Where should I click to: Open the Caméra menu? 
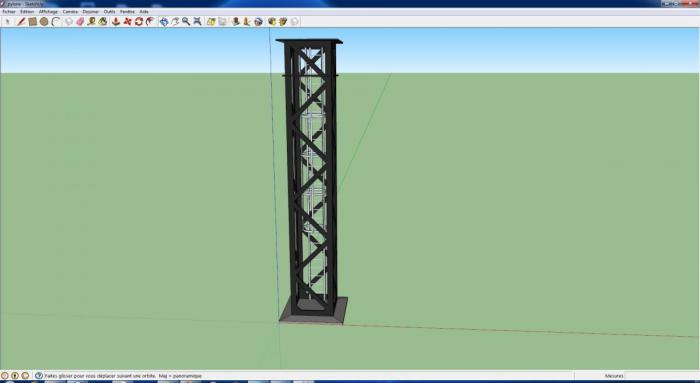point(71,12)
